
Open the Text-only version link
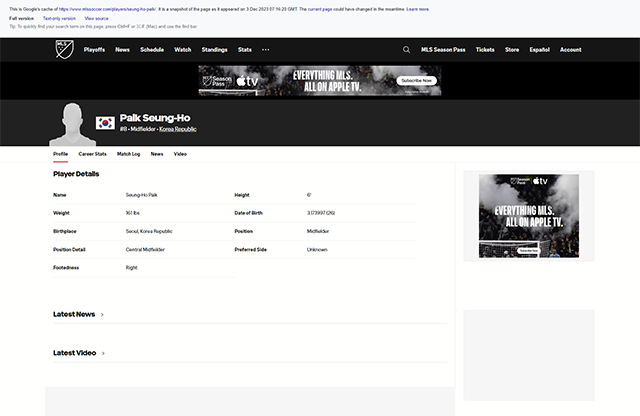(x=59, y=18)
